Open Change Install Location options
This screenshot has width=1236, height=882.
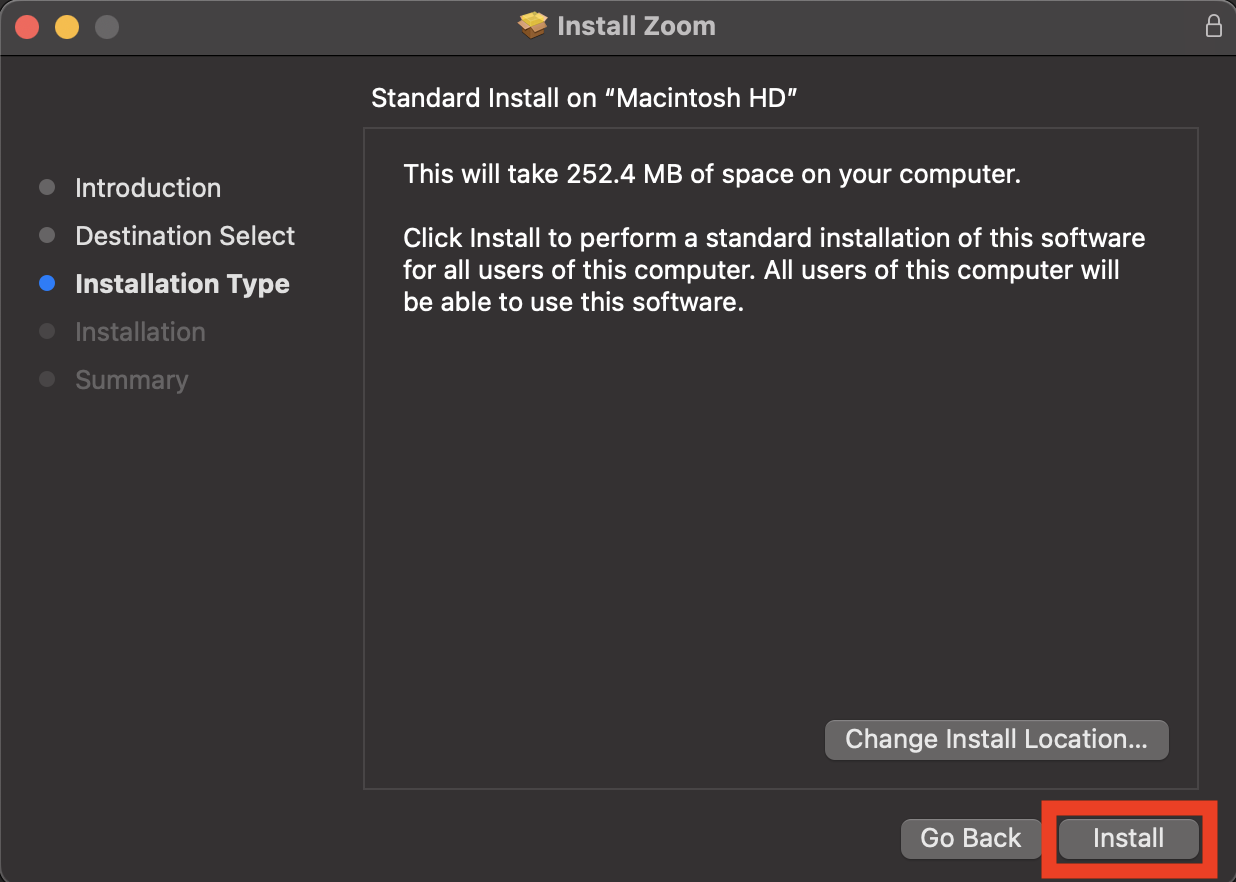[996, 740]
